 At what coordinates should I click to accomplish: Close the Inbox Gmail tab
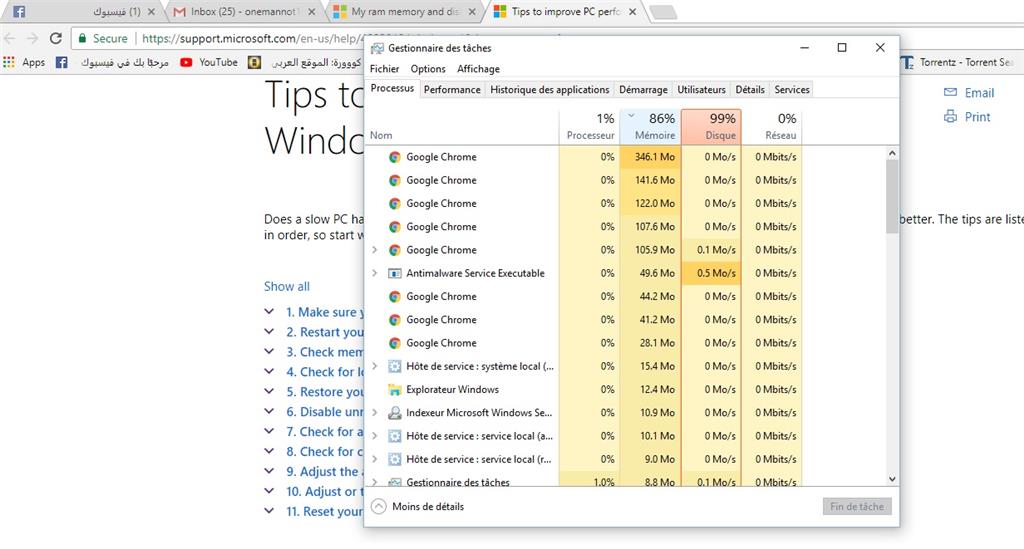(x=312, y=12)
